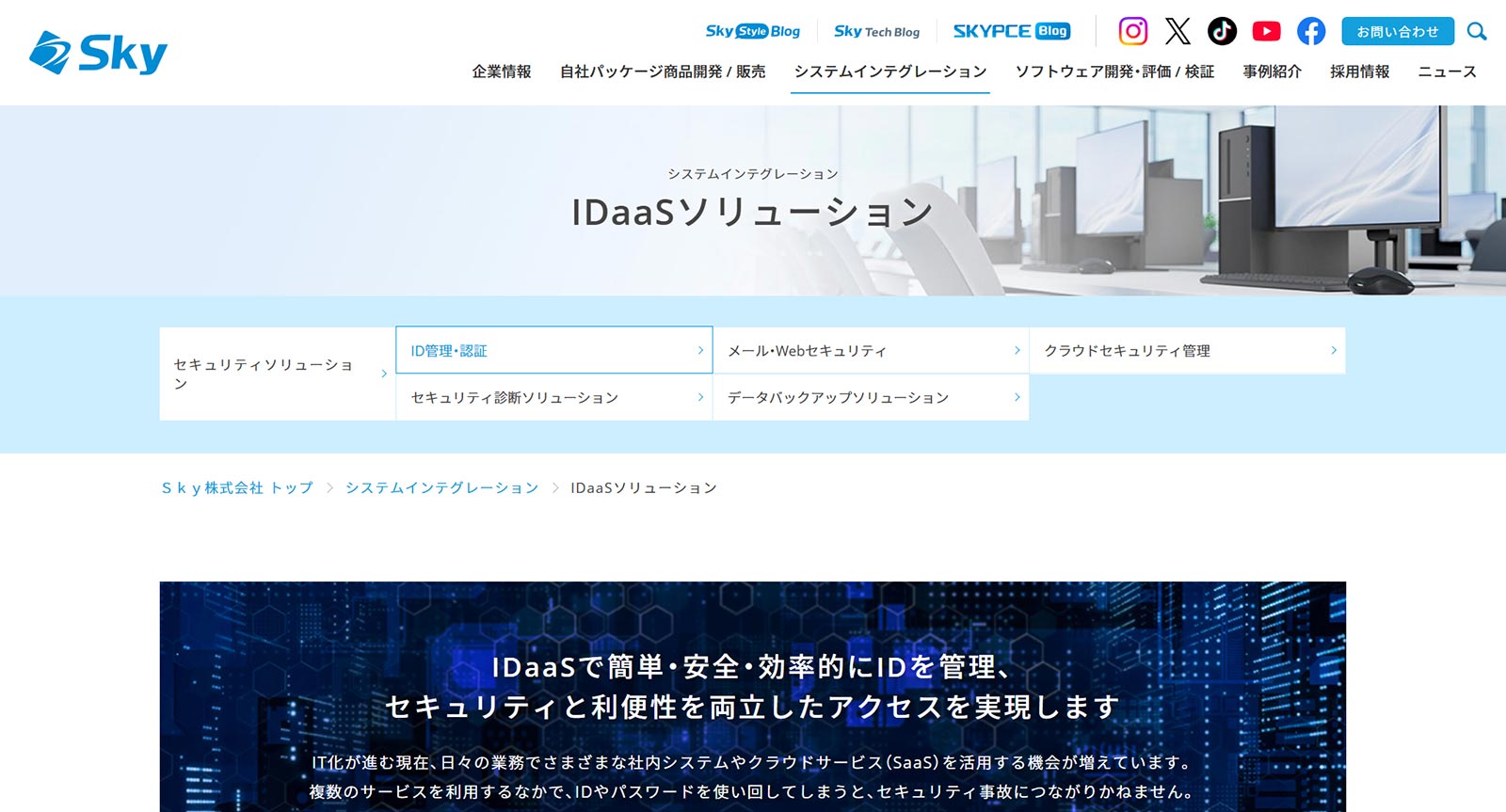Open the X (Twitter) icon link

1178,31
